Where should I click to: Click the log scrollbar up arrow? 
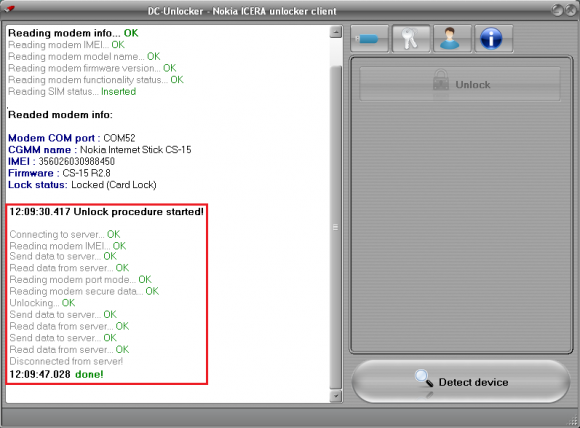click(336, 32)
